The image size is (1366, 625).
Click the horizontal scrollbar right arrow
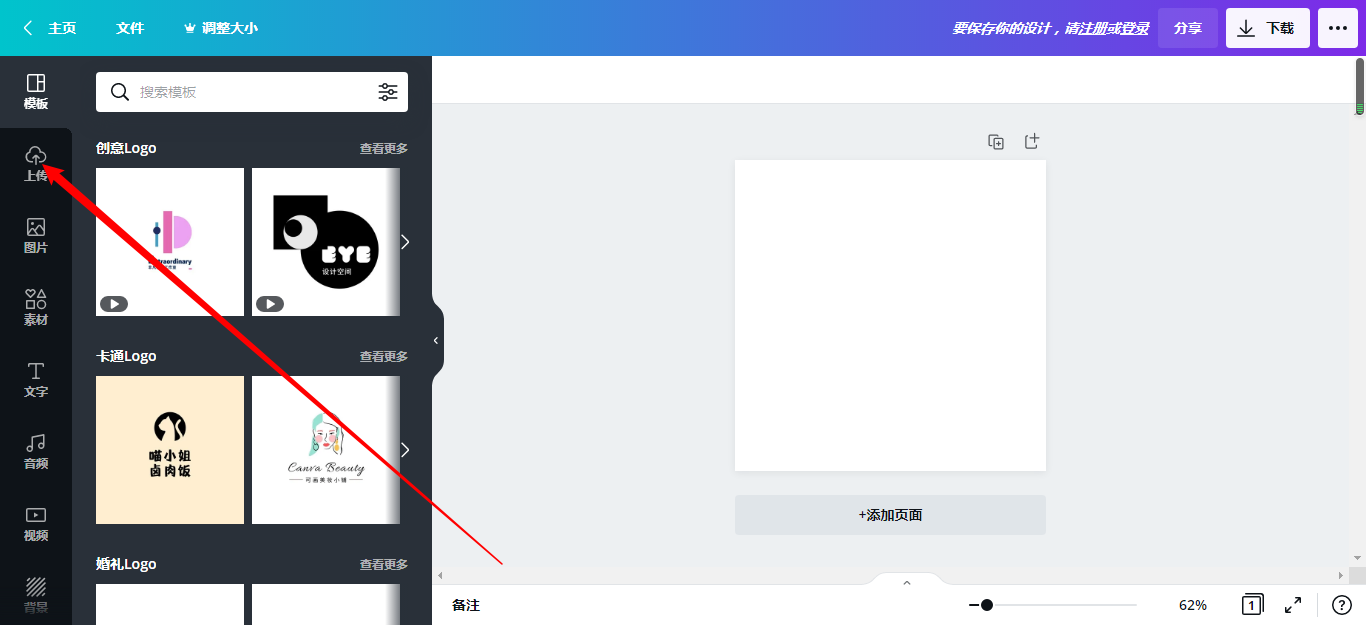coord(1342,576)
